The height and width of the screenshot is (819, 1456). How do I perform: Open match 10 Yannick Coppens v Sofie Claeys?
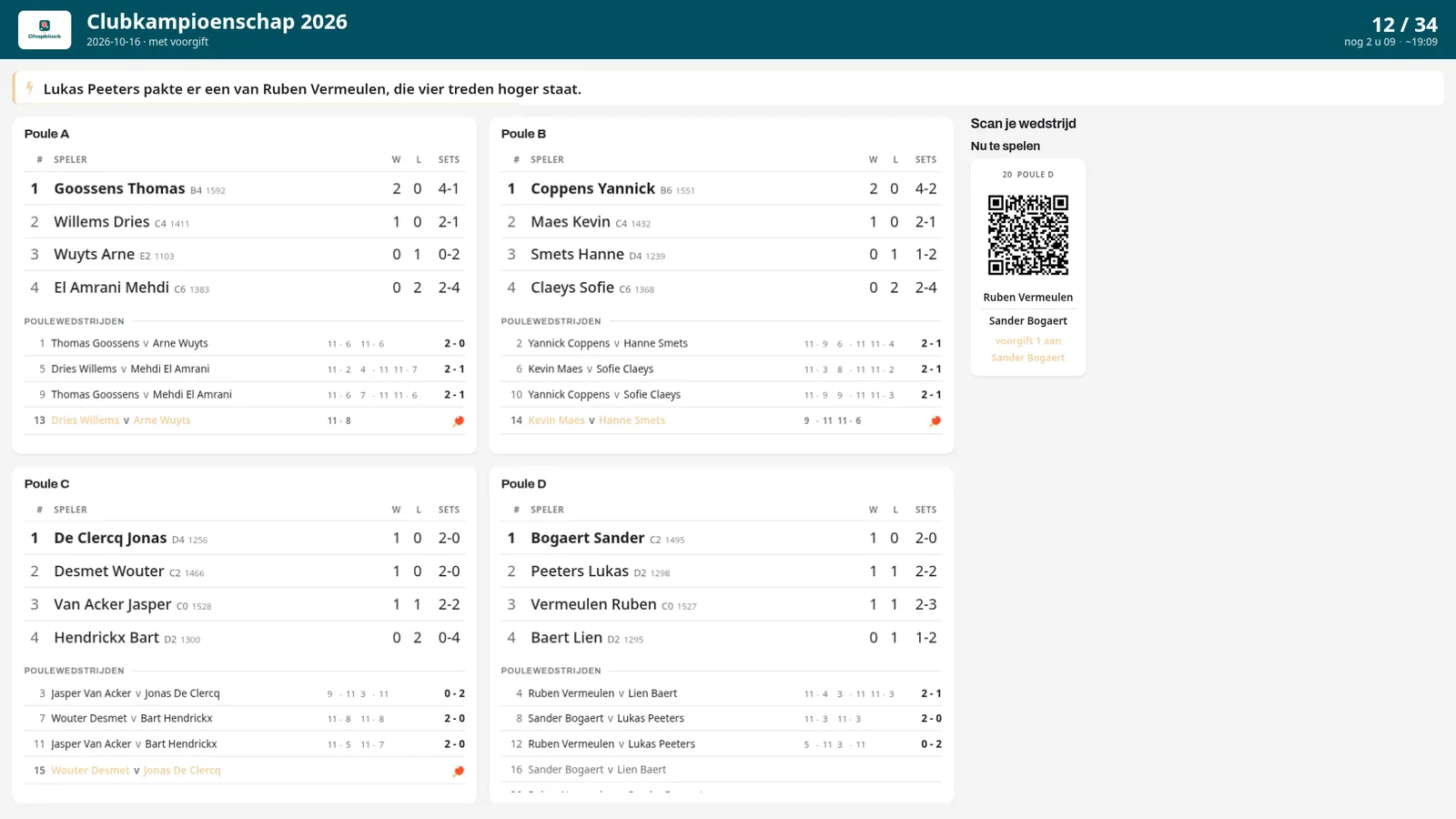(x=722, y=394)
